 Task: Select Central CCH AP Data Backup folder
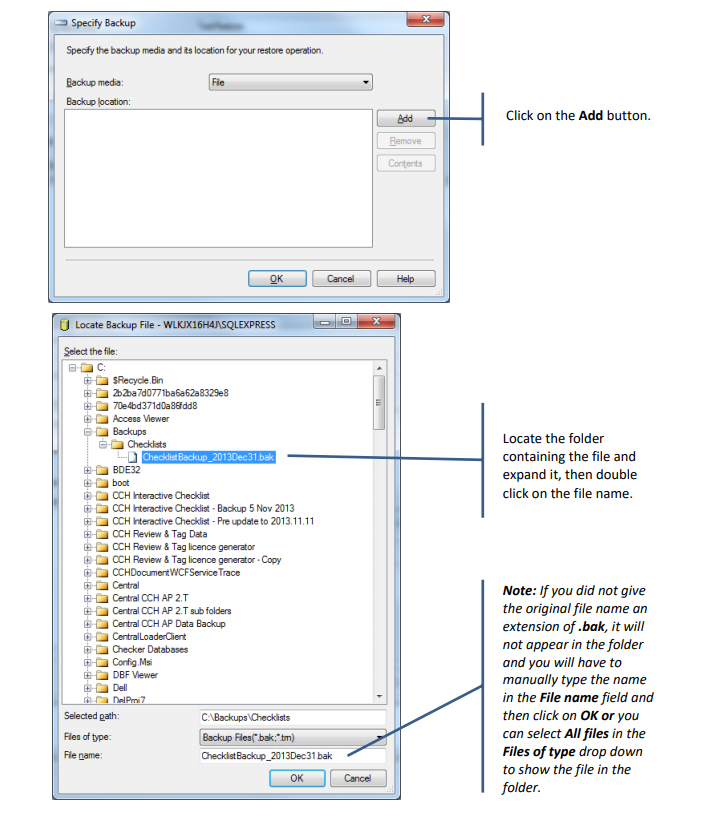169,624
